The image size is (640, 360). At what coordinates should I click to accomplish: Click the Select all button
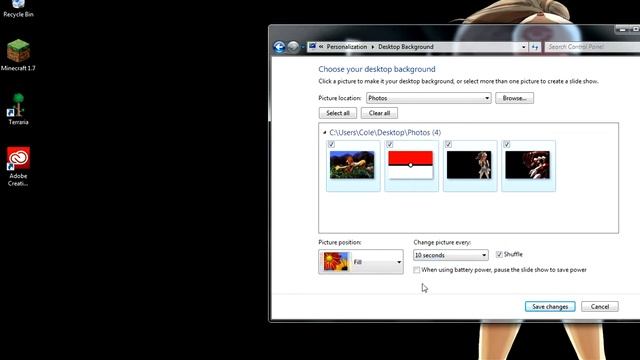click(x=338, y=113)
